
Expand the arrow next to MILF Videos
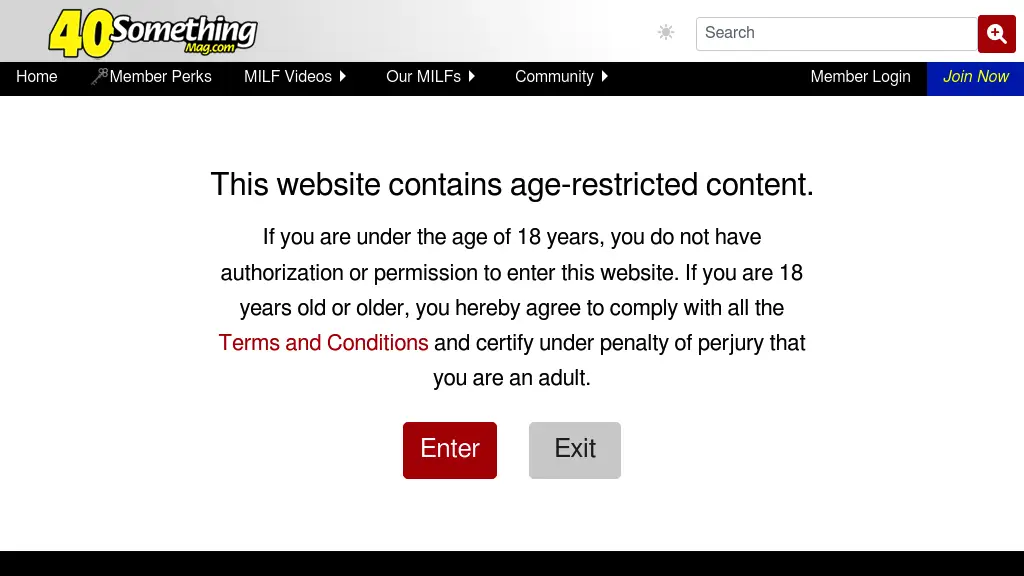343,77
